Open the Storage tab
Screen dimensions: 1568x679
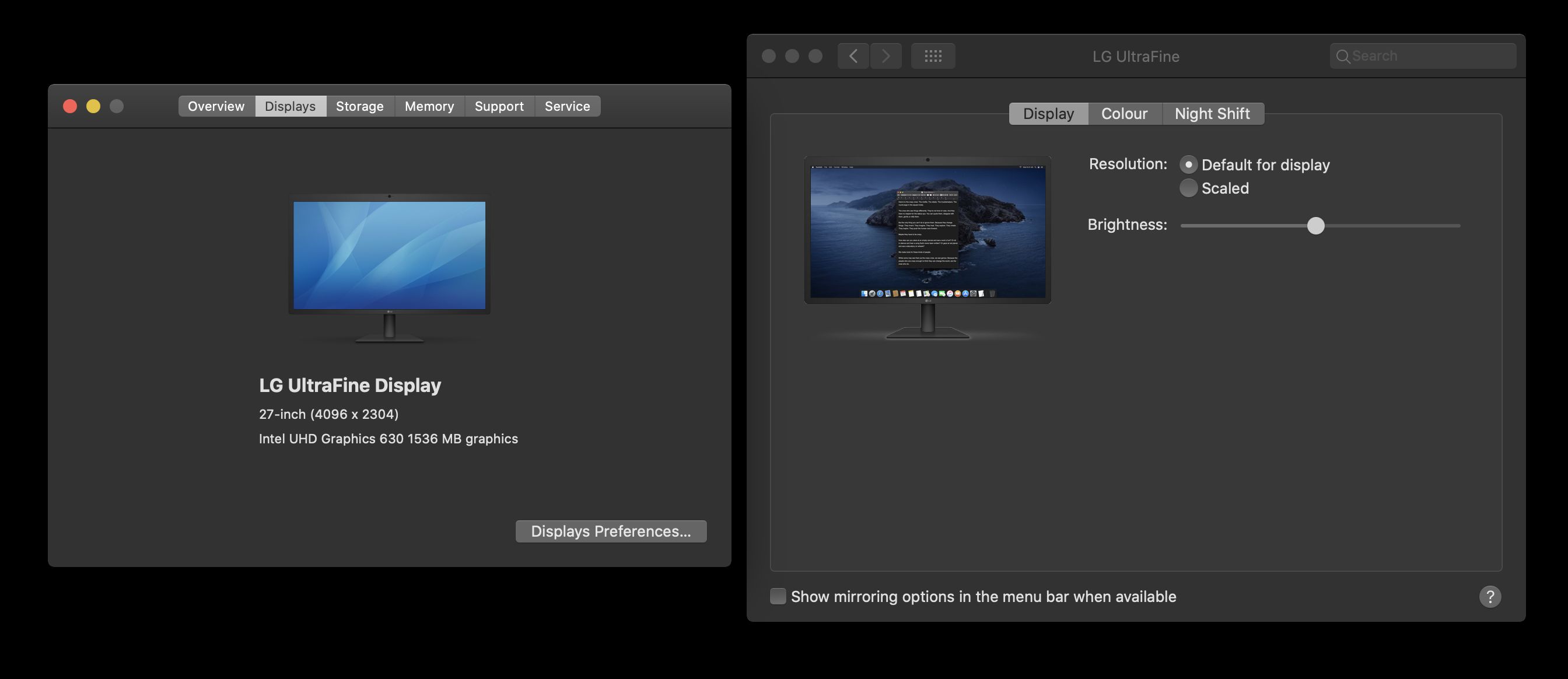[360, 107]
